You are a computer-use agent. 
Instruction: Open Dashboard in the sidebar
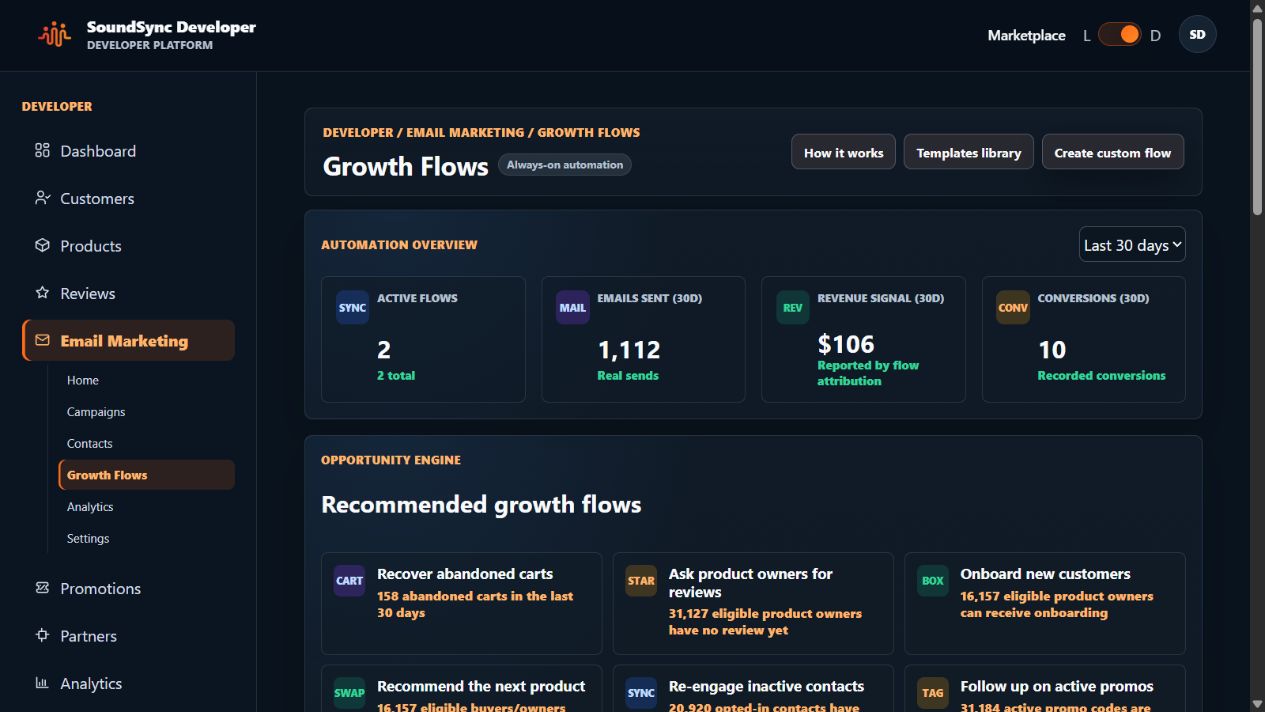click(128, 151)
